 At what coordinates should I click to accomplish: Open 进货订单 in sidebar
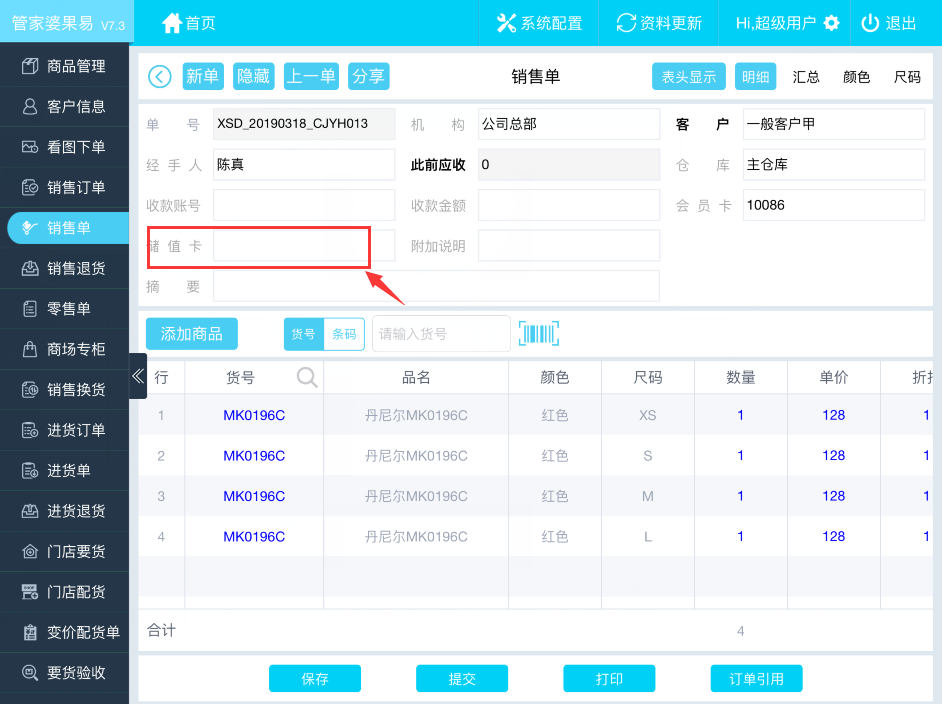(x=65, y=430)
